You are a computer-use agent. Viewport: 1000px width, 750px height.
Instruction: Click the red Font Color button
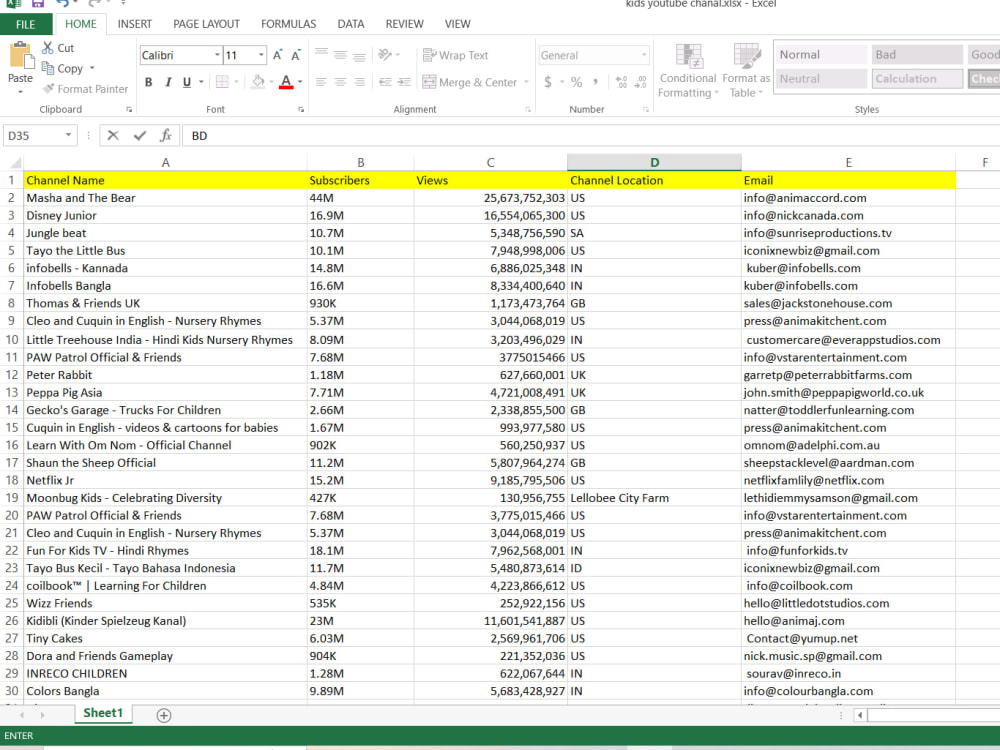(286, 82)
